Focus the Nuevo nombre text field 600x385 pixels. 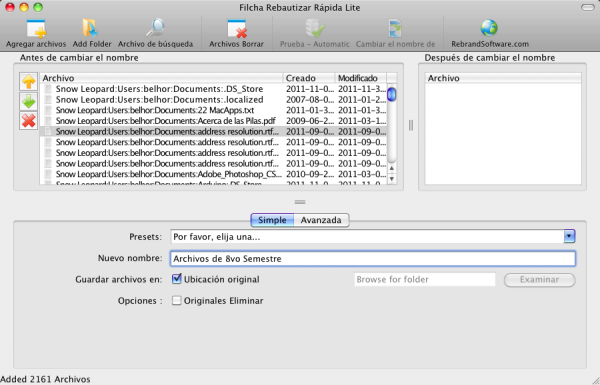pyautogui.click(x=372, y=259)
